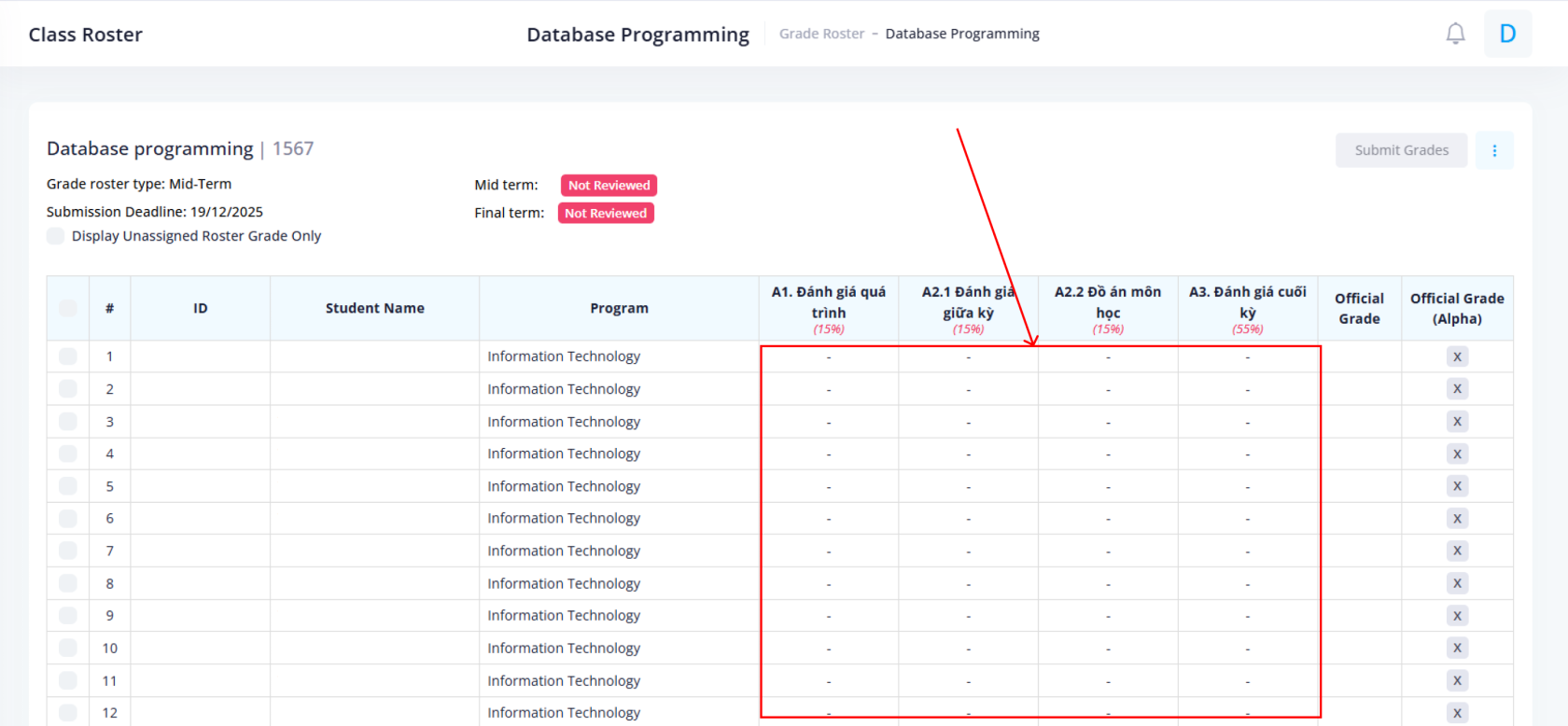The image size is (1568, 726).
Task: Go to Grade Roster breadcrumb link
Action: [x=821, y=34]
